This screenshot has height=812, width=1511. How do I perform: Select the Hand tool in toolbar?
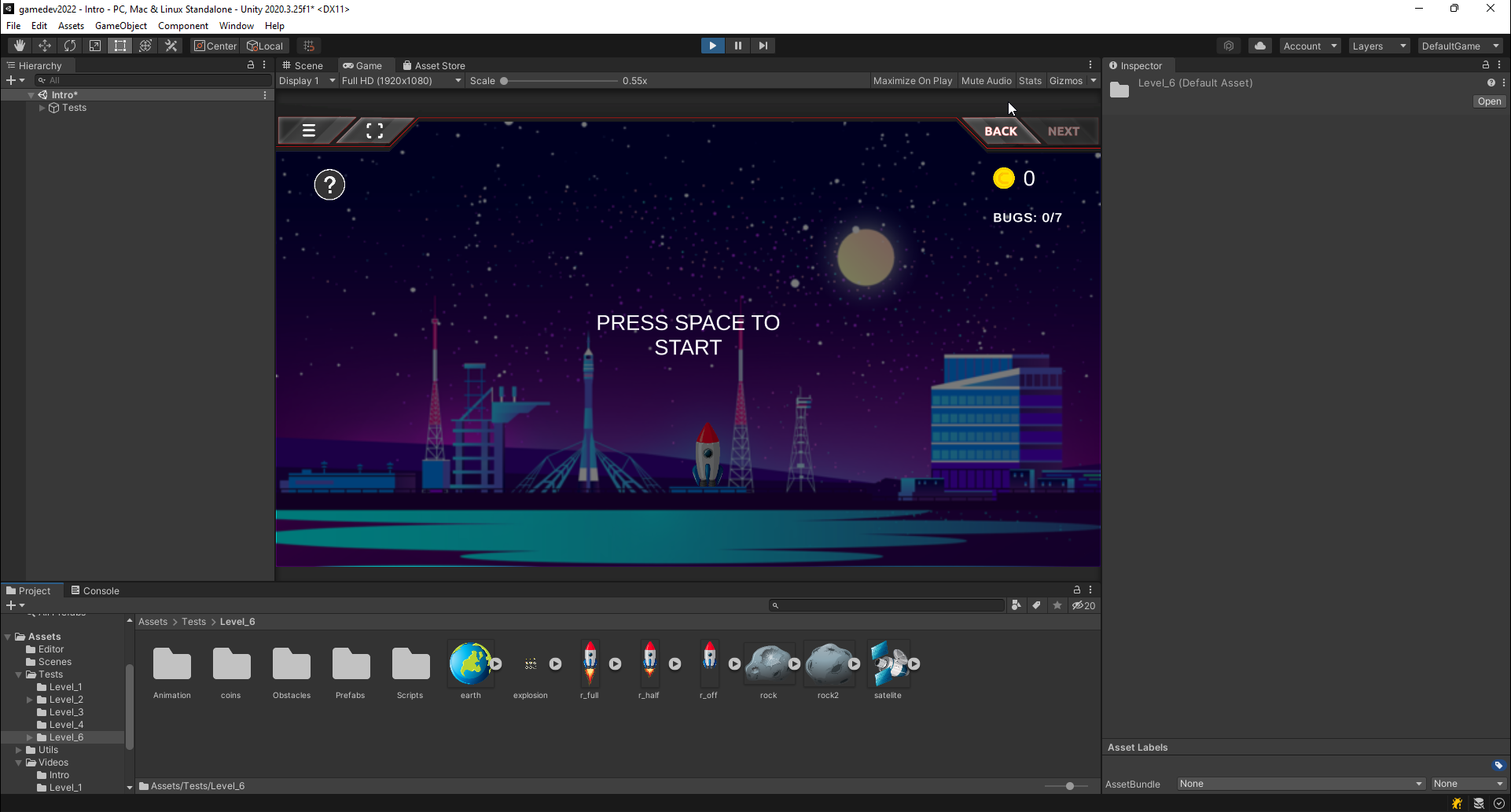(x=19, y=46)
